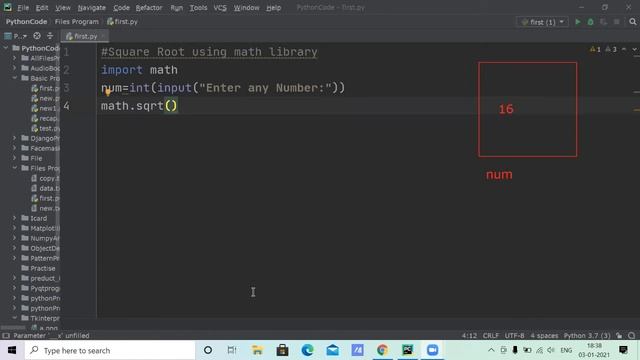Expand the AllFilesPr folder
Screen dimensions: 640x360
click(x=15, y=58)
